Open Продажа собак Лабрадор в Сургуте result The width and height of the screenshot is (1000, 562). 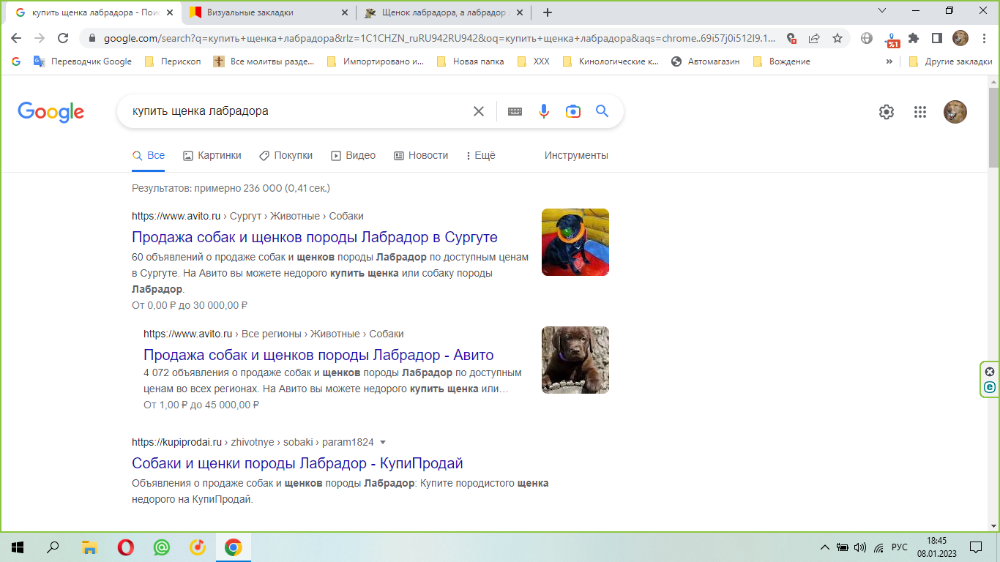(x=314, y=237)
